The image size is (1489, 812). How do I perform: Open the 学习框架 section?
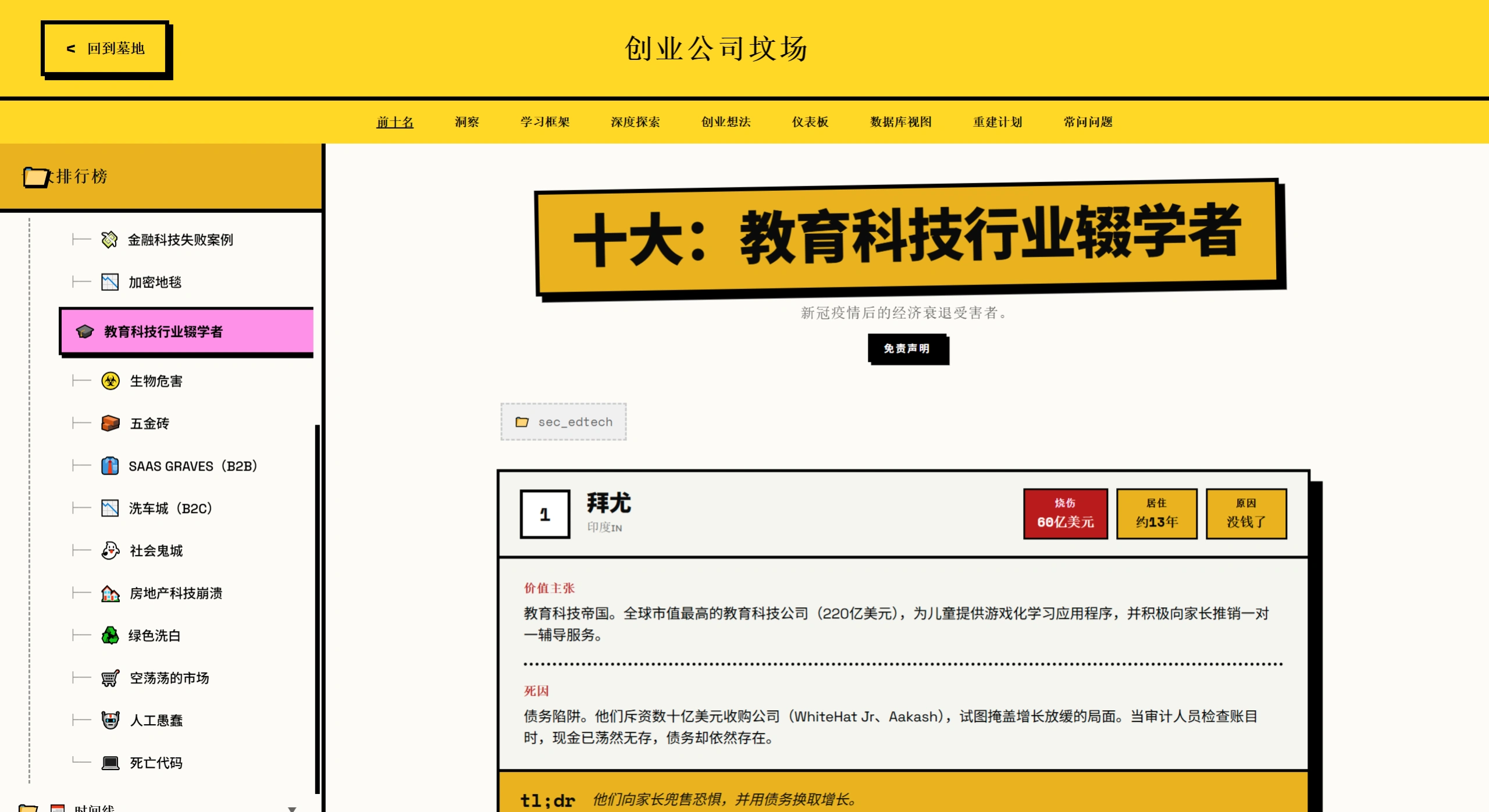[545, 122]
